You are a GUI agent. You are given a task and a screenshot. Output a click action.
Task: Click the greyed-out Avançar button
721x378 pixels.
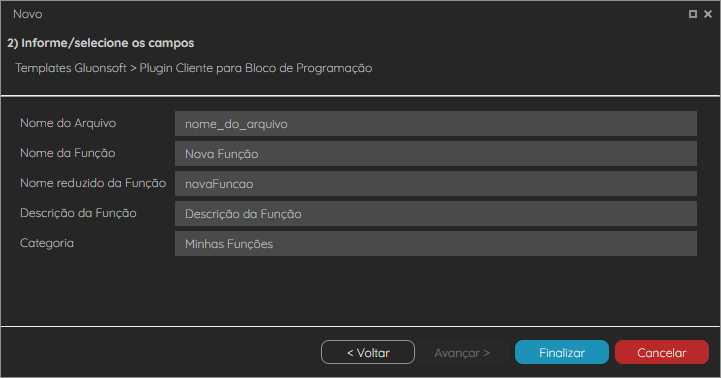462,352
